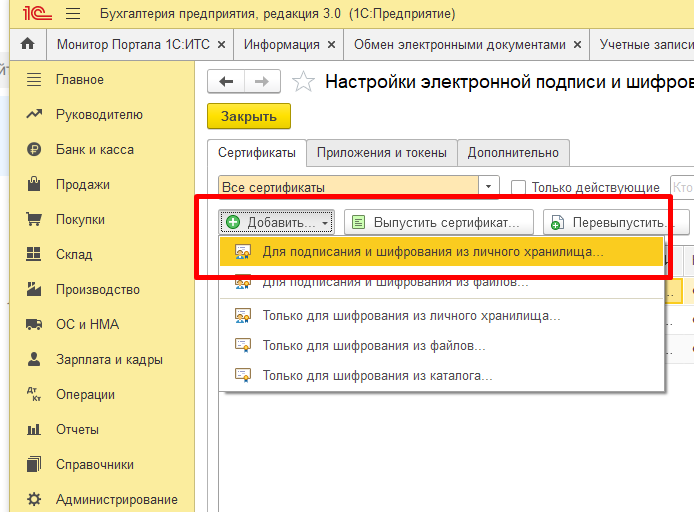Close the Обмен электронными документами tab

pos(578,45)
